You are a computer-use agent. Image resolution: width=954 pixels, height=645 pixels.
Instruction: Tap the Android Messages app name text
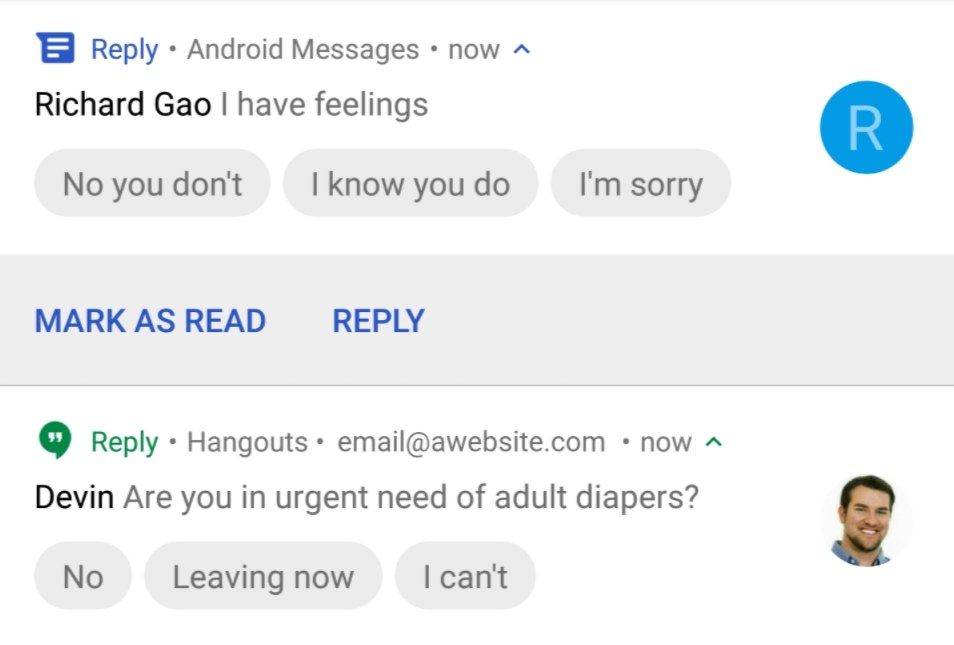coord(303,50)
